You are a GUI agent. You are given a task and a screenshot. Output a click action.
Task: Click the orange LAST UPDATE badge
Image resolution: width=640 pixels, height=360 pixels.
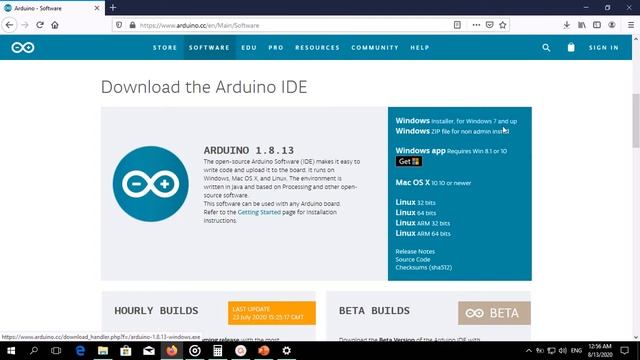click(272, 313)
